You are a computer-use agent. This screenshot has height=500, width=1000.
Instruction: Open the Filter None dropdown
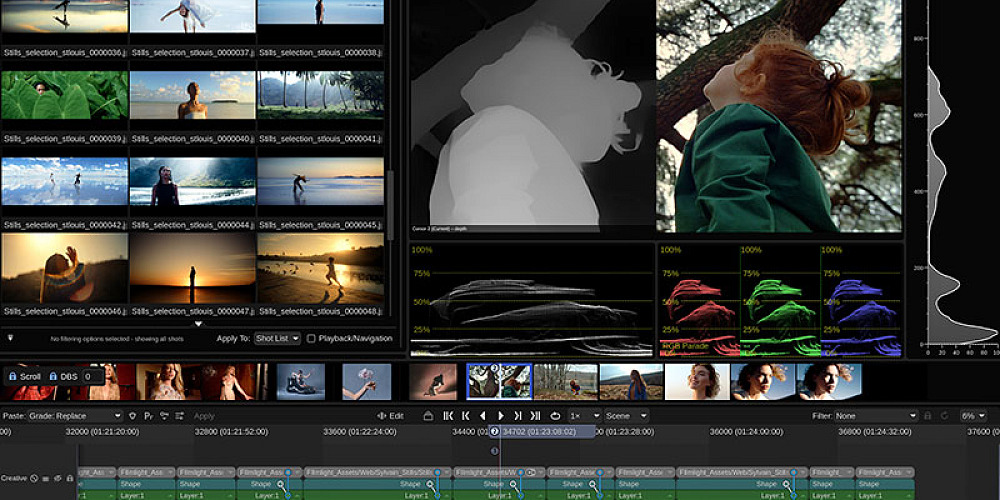tap(876, 416)
